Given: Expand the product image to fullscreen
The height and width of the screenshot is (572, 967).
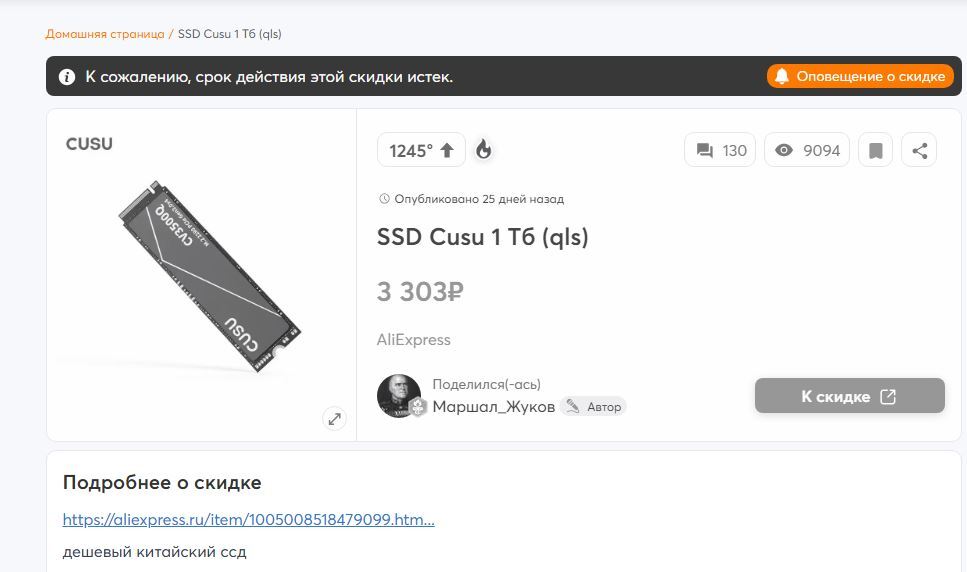Looking at the screenshot, I should 334,419.
